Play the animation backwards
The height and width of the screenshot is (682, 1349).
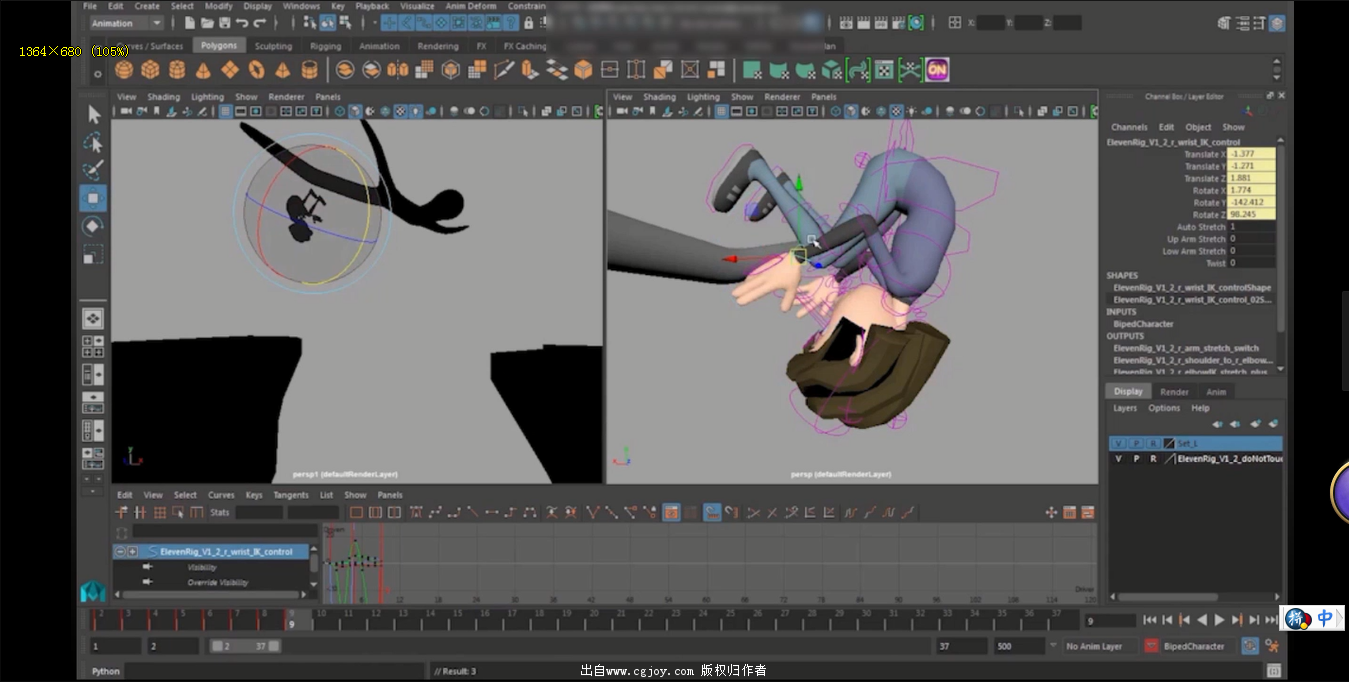coord(1202,621)
